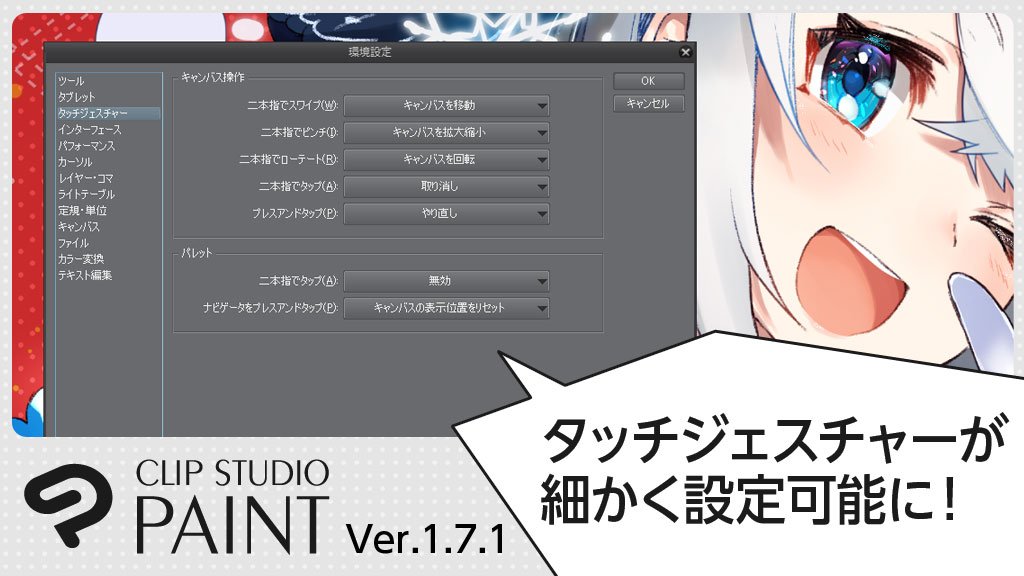Close the 環境設定 dialog
This screenshot has width=1024, height=576.
click(685, 52)
